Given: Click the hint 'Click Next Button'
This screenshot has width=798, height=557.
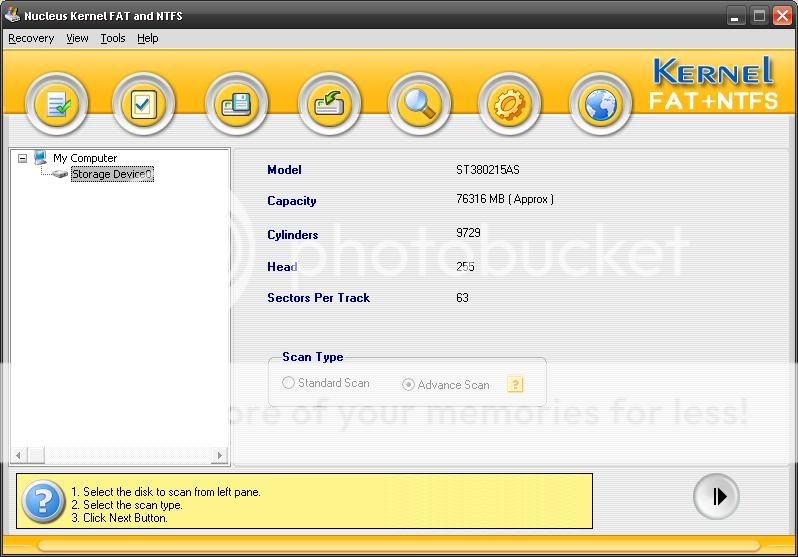Looking at the screenshot, I should point(119,518).
